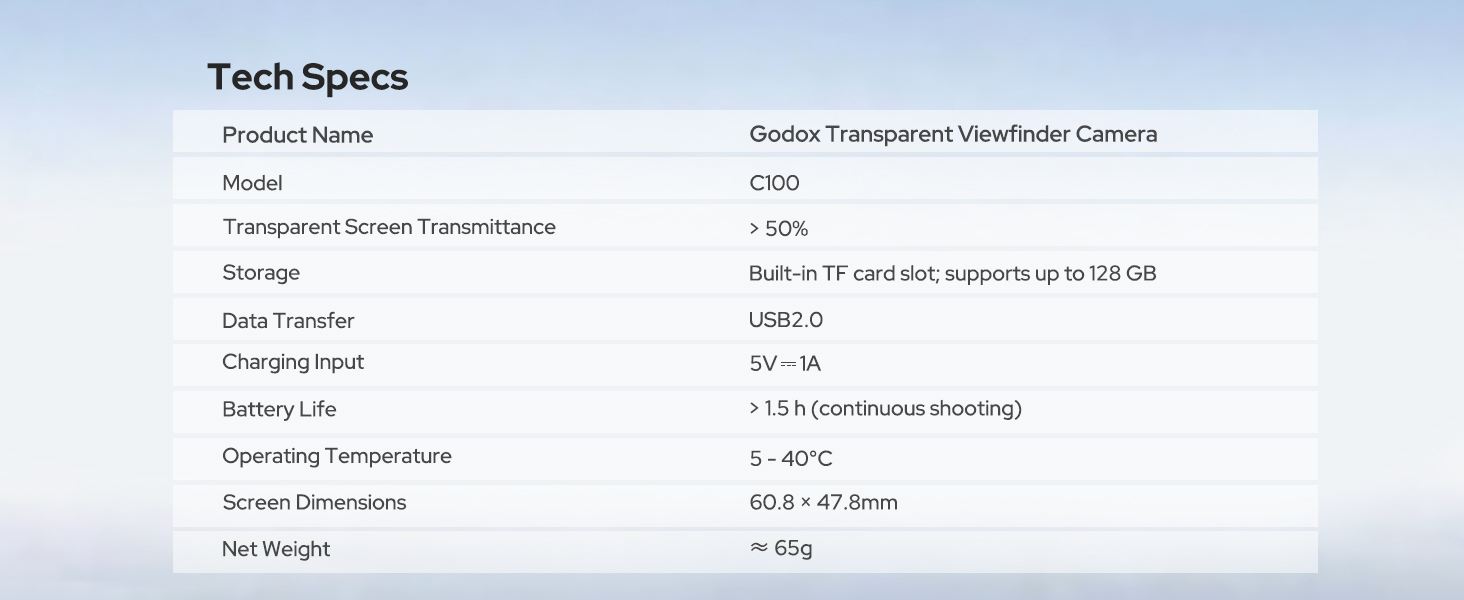Select the Battery Life label
This screenshot has height=600, width=1464.
(x=279, y=409)
